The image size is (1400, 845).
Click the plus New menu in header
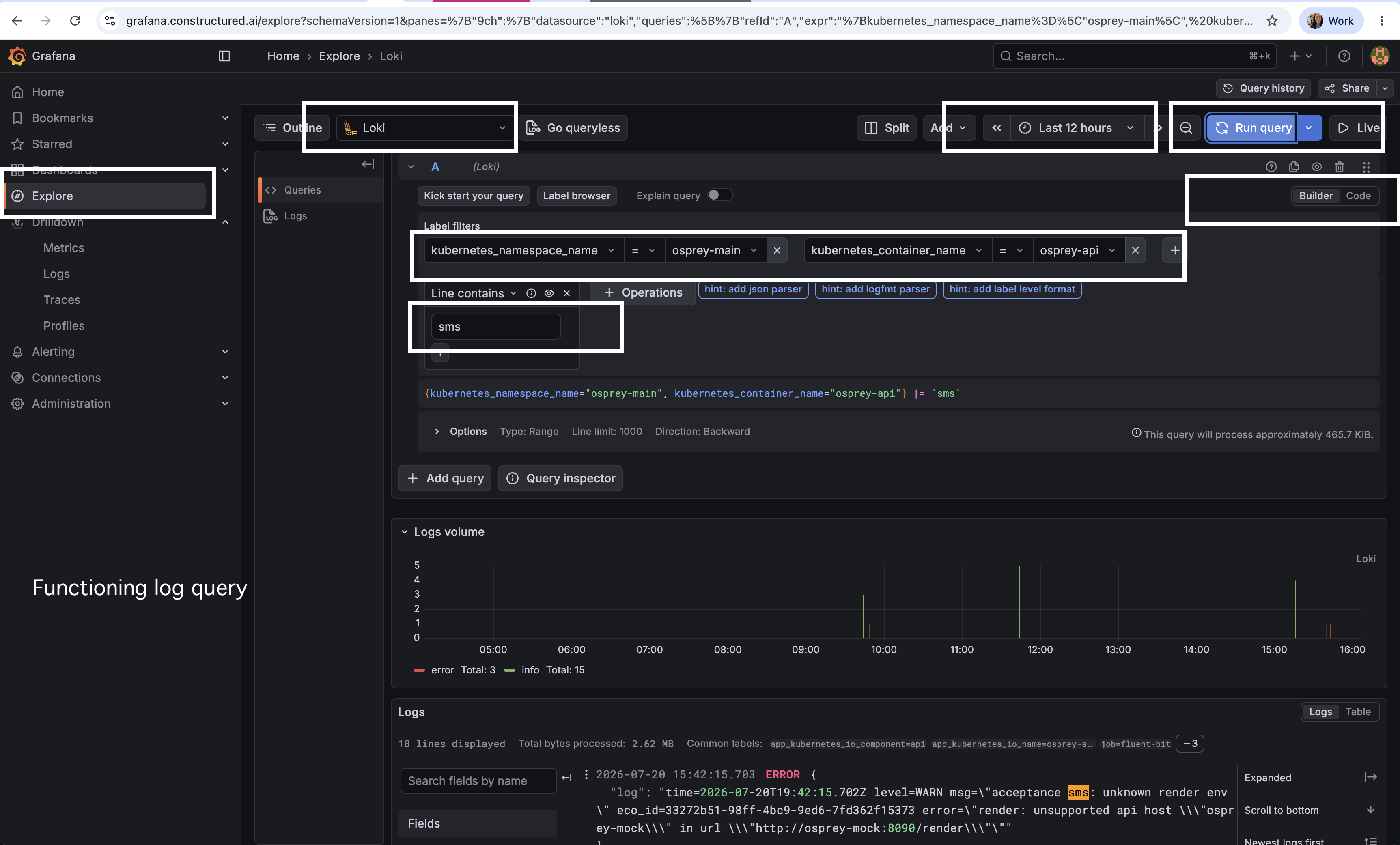tap(1301, 56)
